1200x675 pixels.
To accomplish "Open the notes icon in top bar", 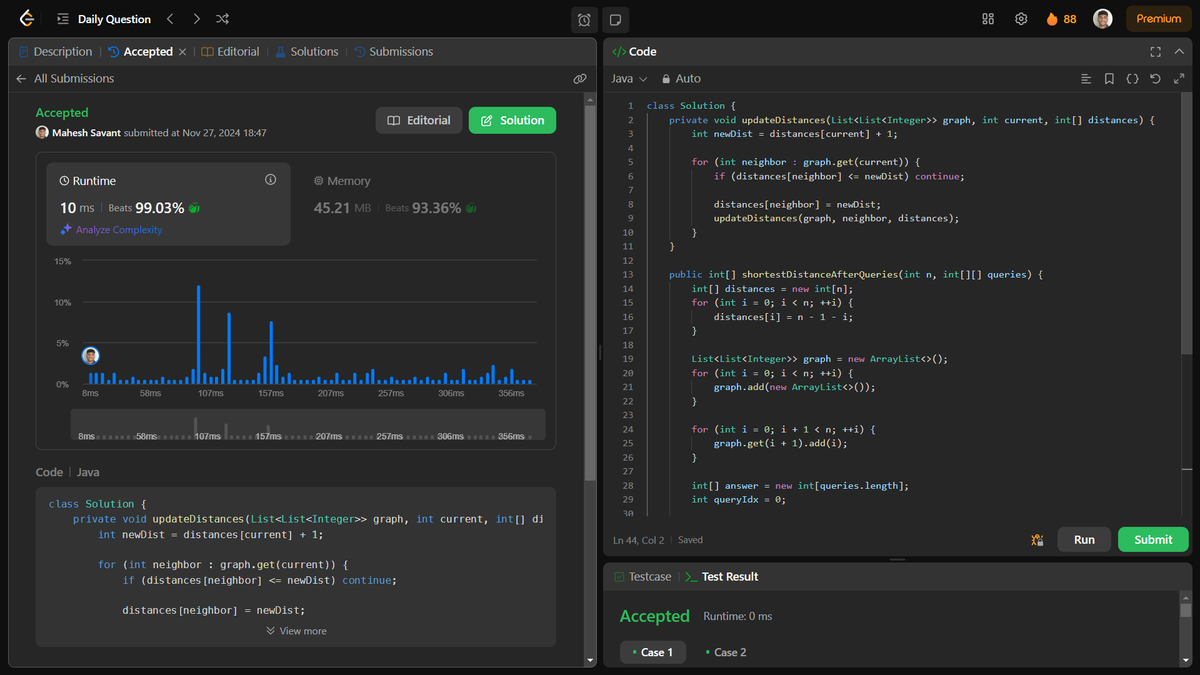I will (x=615, y=19).
